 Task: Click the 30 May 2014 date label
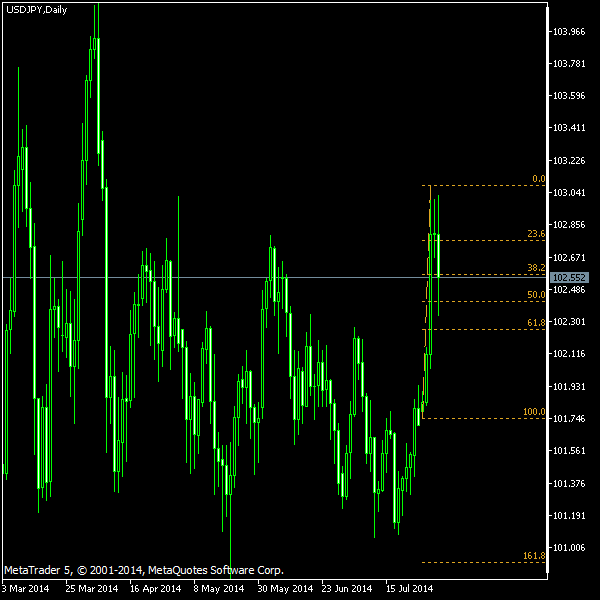pyautogui.click(x=285, y=589)
